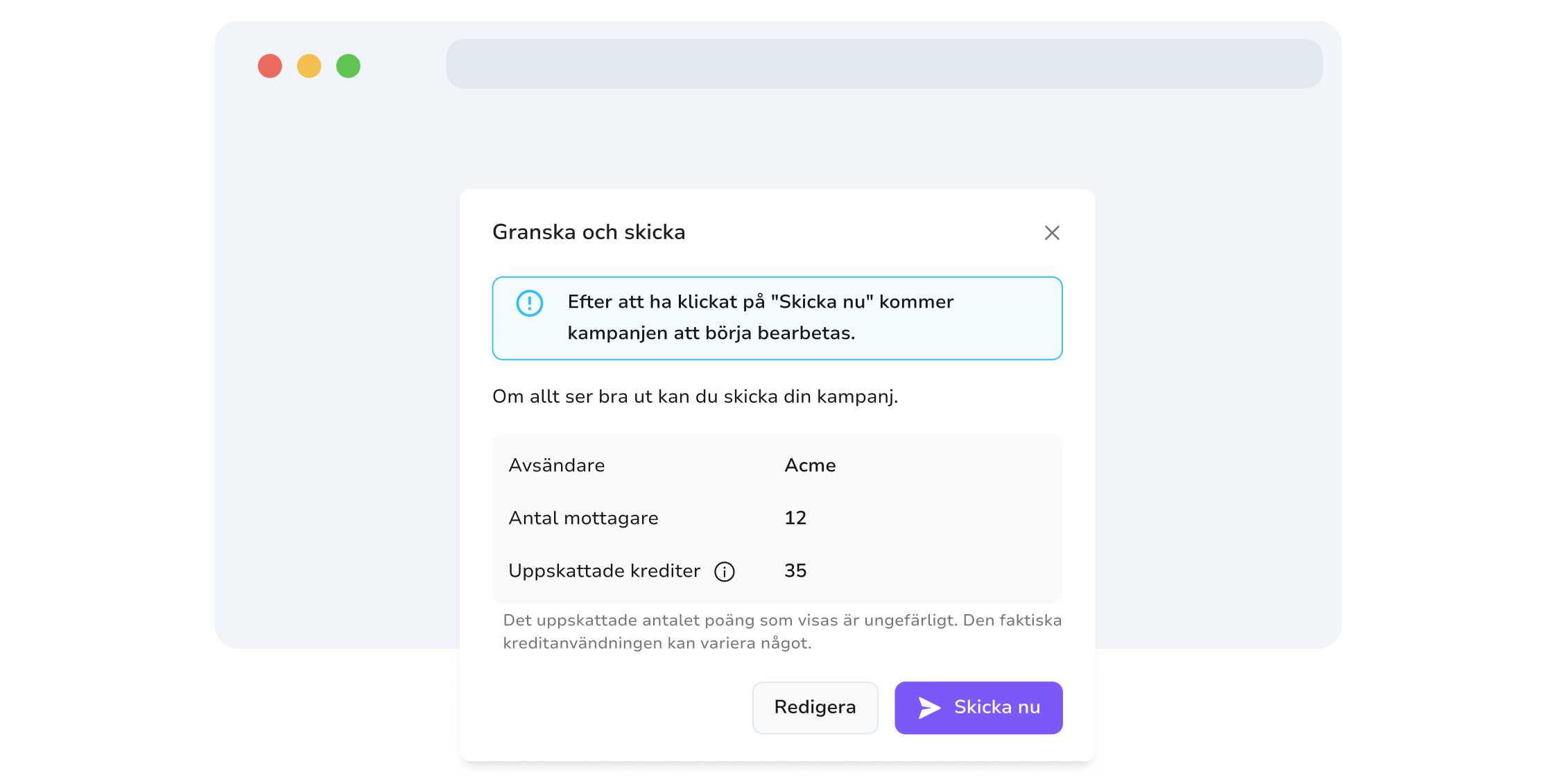Click the blue exclamation alert icon

pos(530,303)
